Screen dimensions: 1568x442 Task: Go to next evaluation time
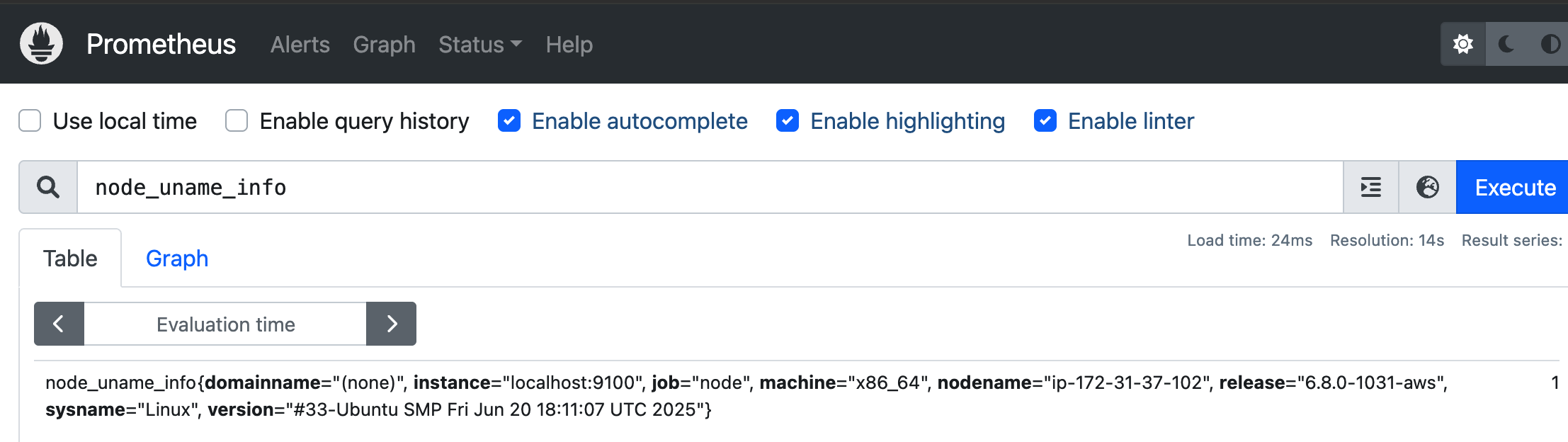pos(392,324)
